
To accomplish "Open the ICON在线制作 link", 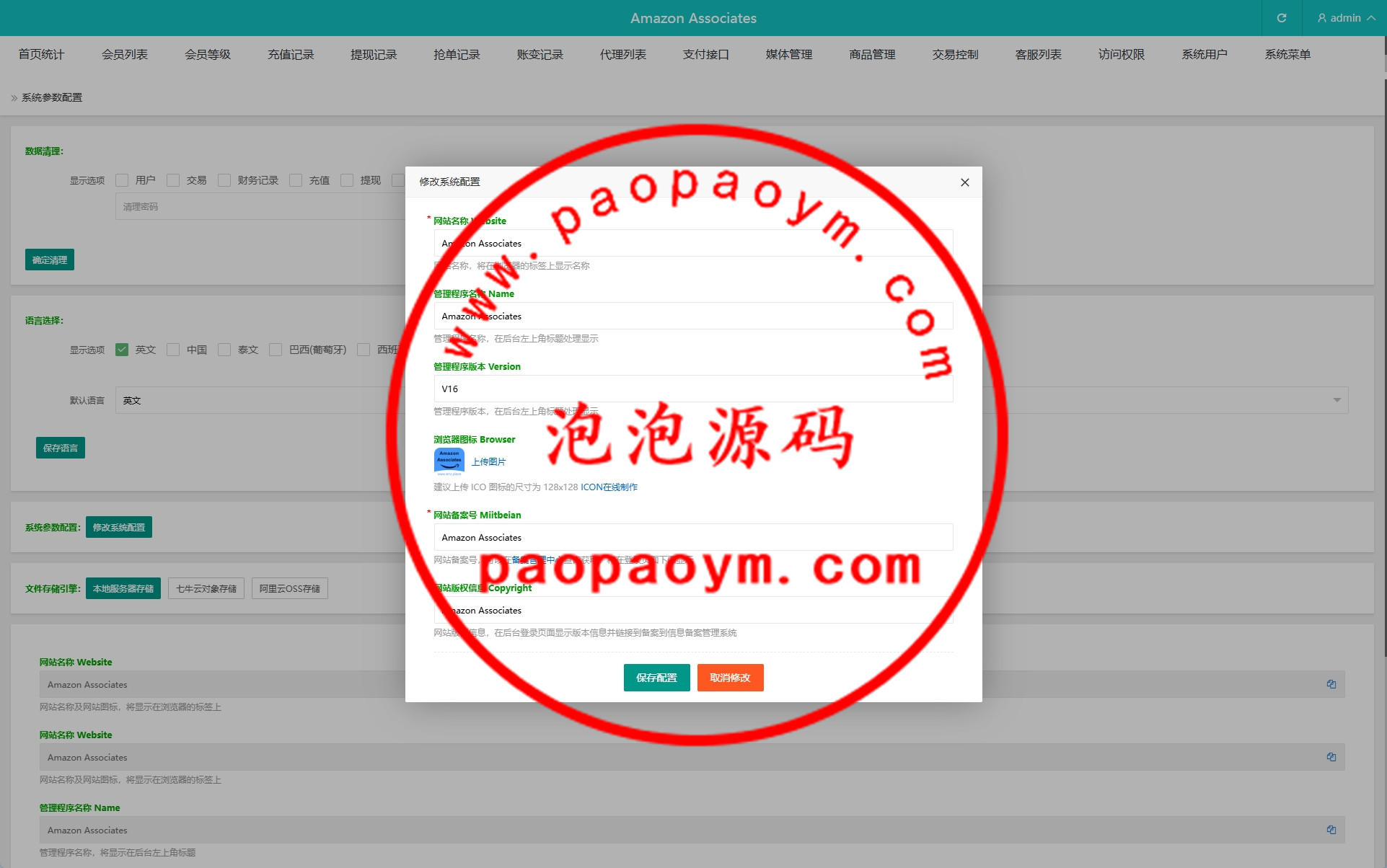I will click(609, 487).
